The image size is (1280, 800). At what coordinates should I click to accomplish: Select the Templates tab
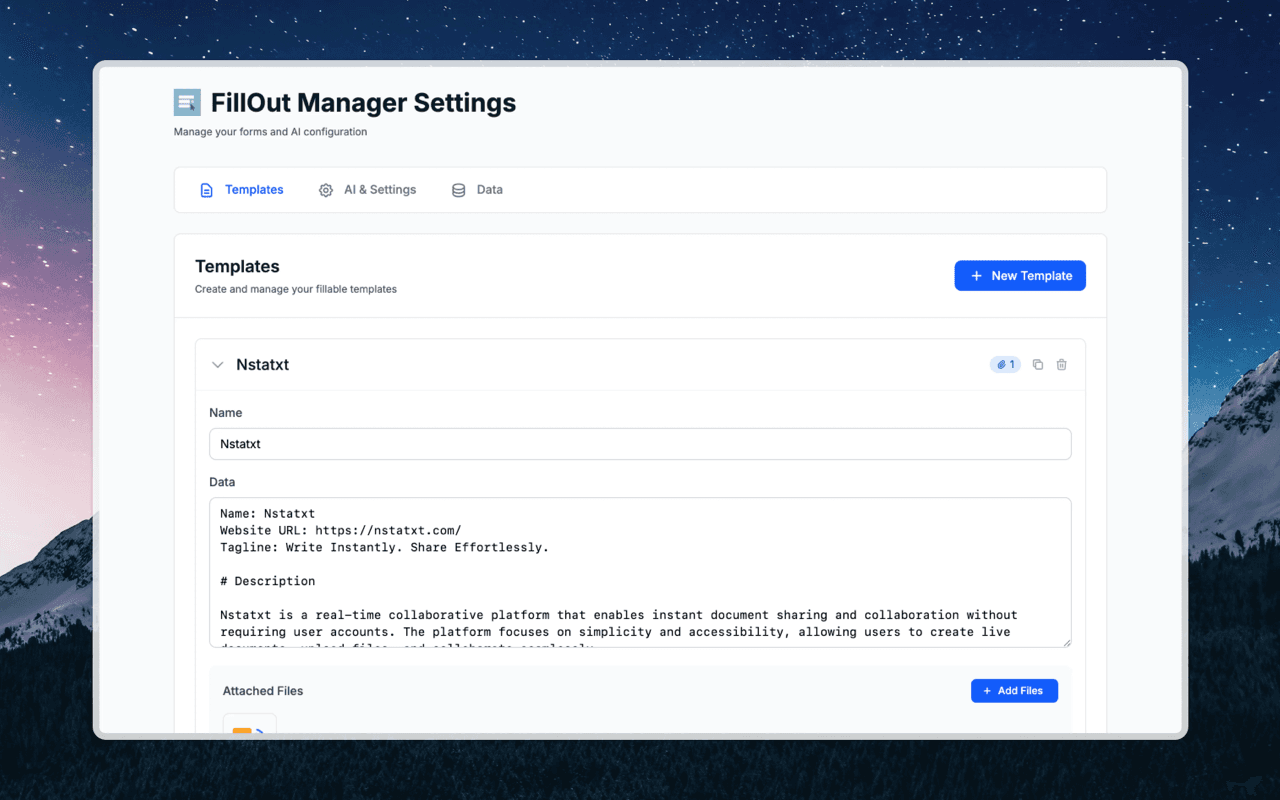tap(254, 189)
